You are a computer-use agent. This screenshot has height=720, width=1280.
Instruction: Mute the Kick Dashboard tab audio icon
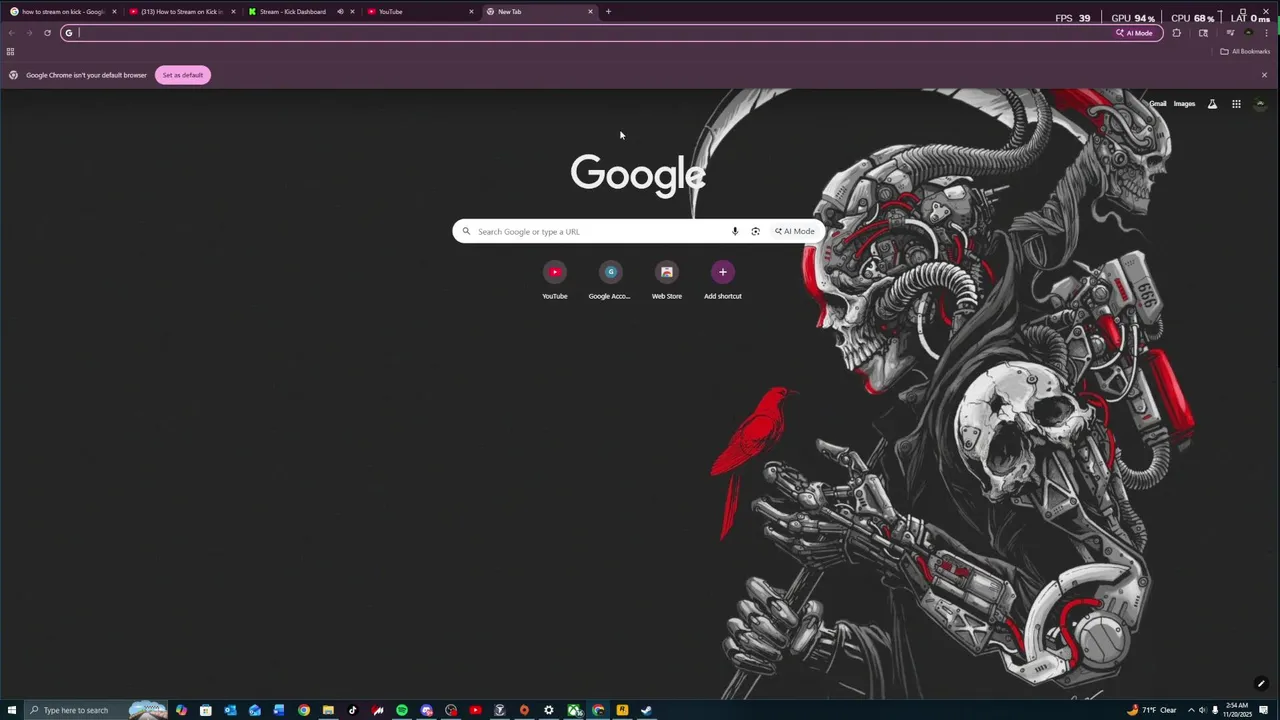(x=340, y=12)
